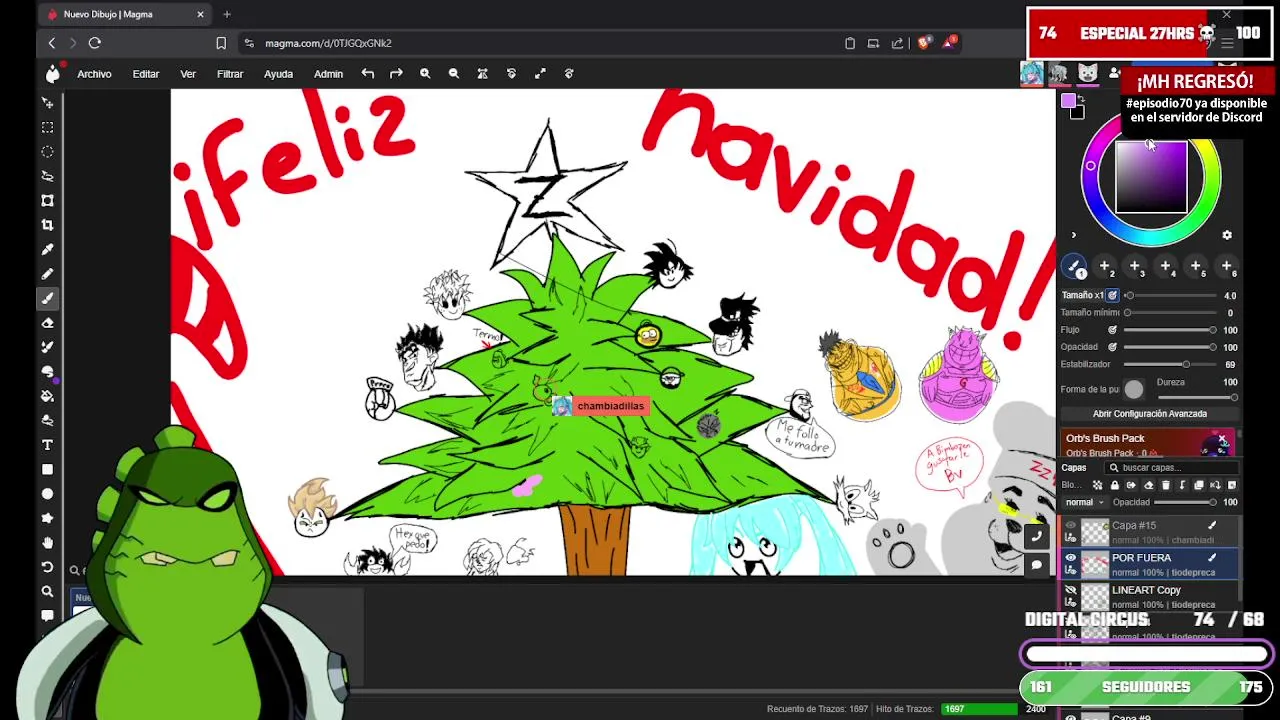This screenshot has width=1280, height=720.
Task: Open a new browser tab
Action: pos(227,14)
